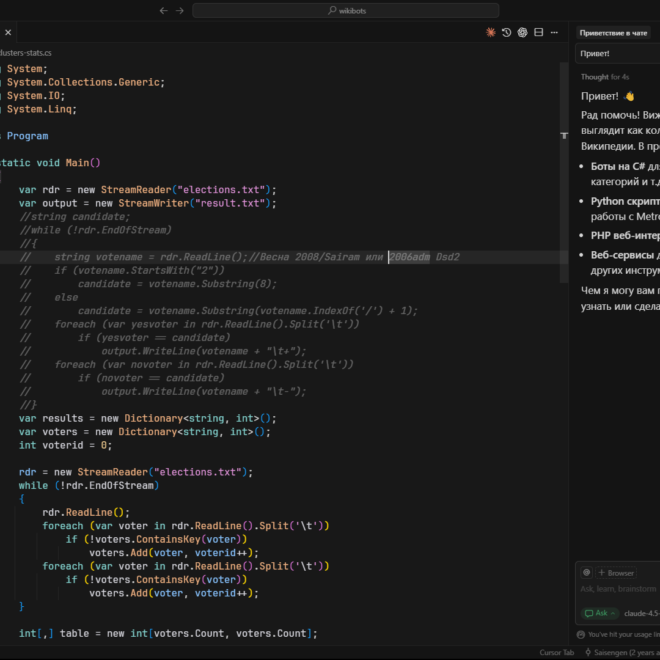Click the ChatGPT knot icon in editor toolbar
This screenshot has width=660, height=660.
(x=522, y=32)
